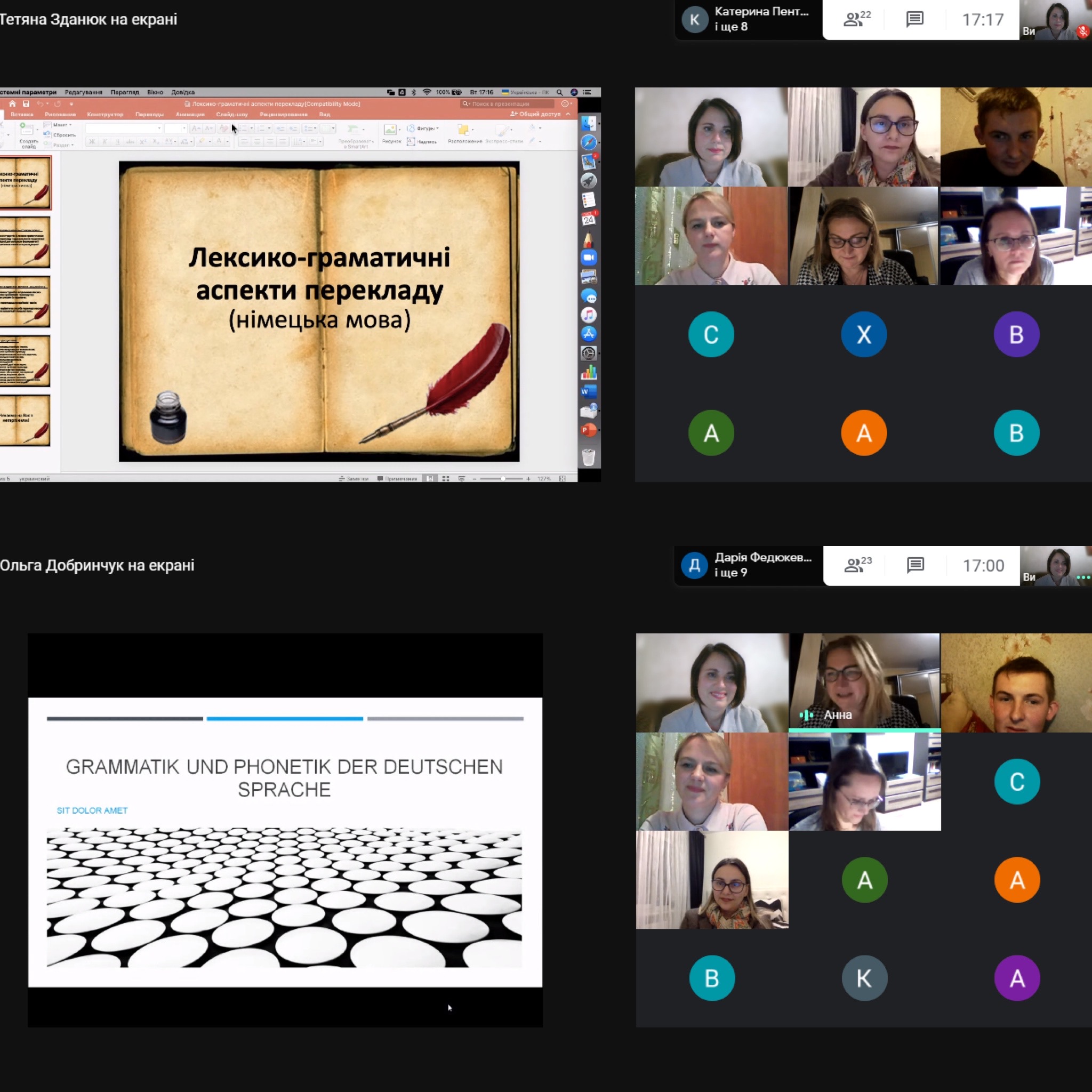Toggle the Заметки notes pane
The width and height of the screenshot is (1092, 1092).
tap(354, 479)
